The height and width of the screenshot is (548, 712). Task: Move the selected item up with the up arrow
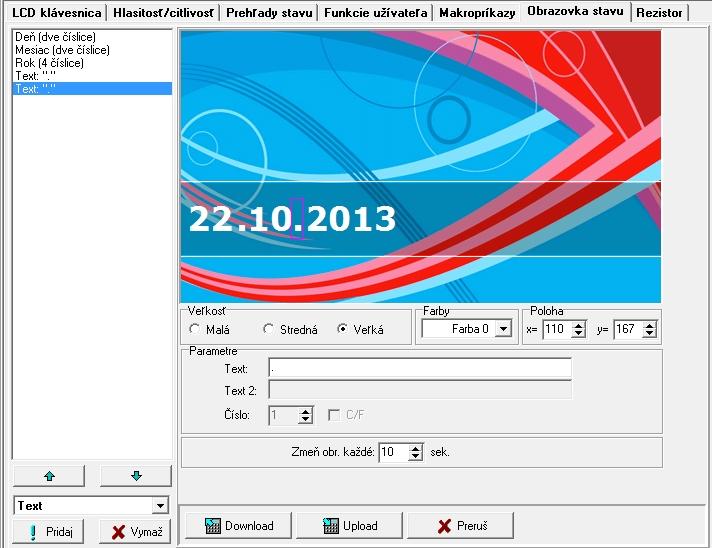(x=49, y=476)
